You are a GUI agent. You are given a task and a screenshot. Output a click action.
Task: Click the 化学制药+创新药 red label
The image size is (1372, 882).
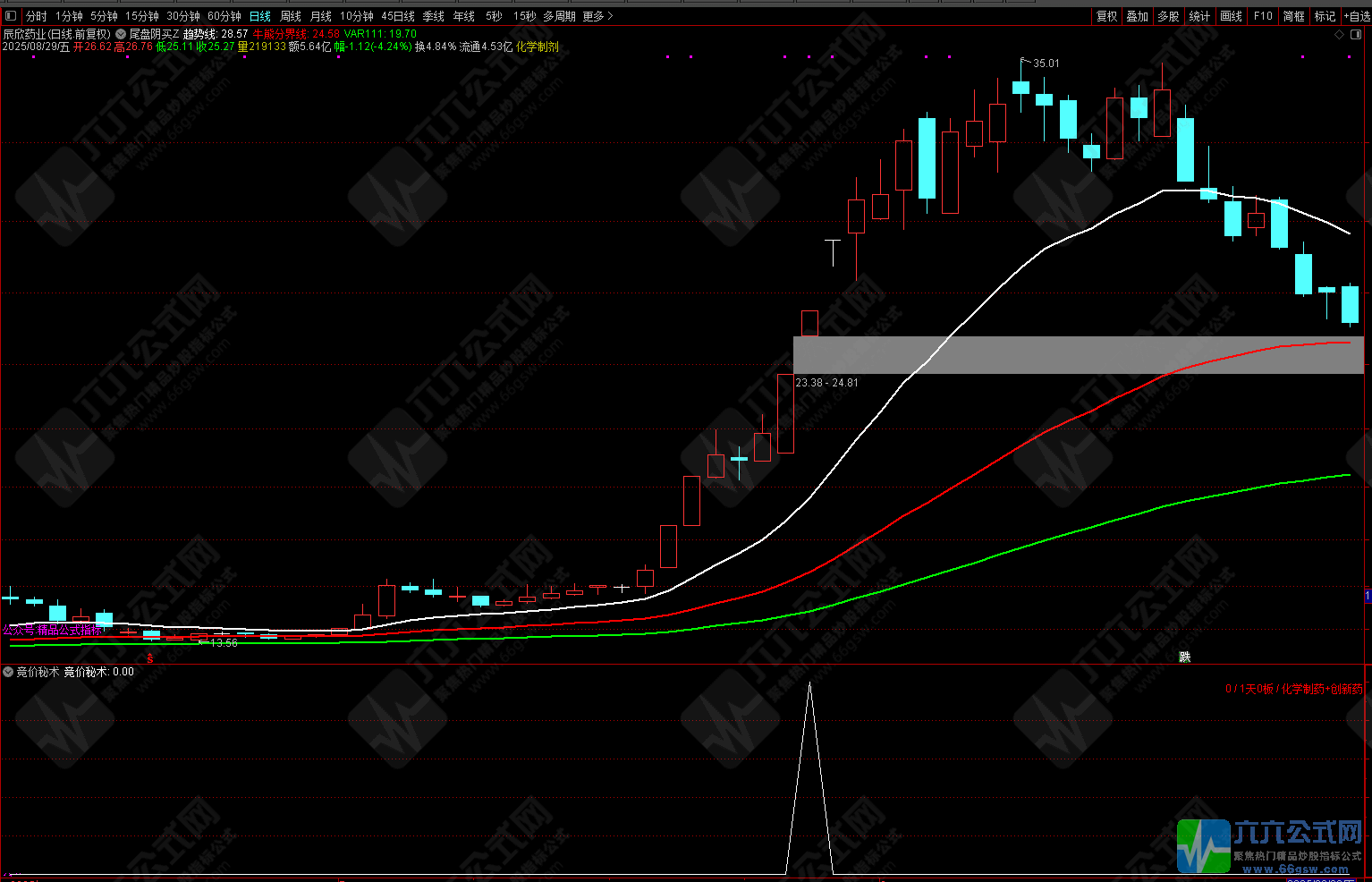1322,689
